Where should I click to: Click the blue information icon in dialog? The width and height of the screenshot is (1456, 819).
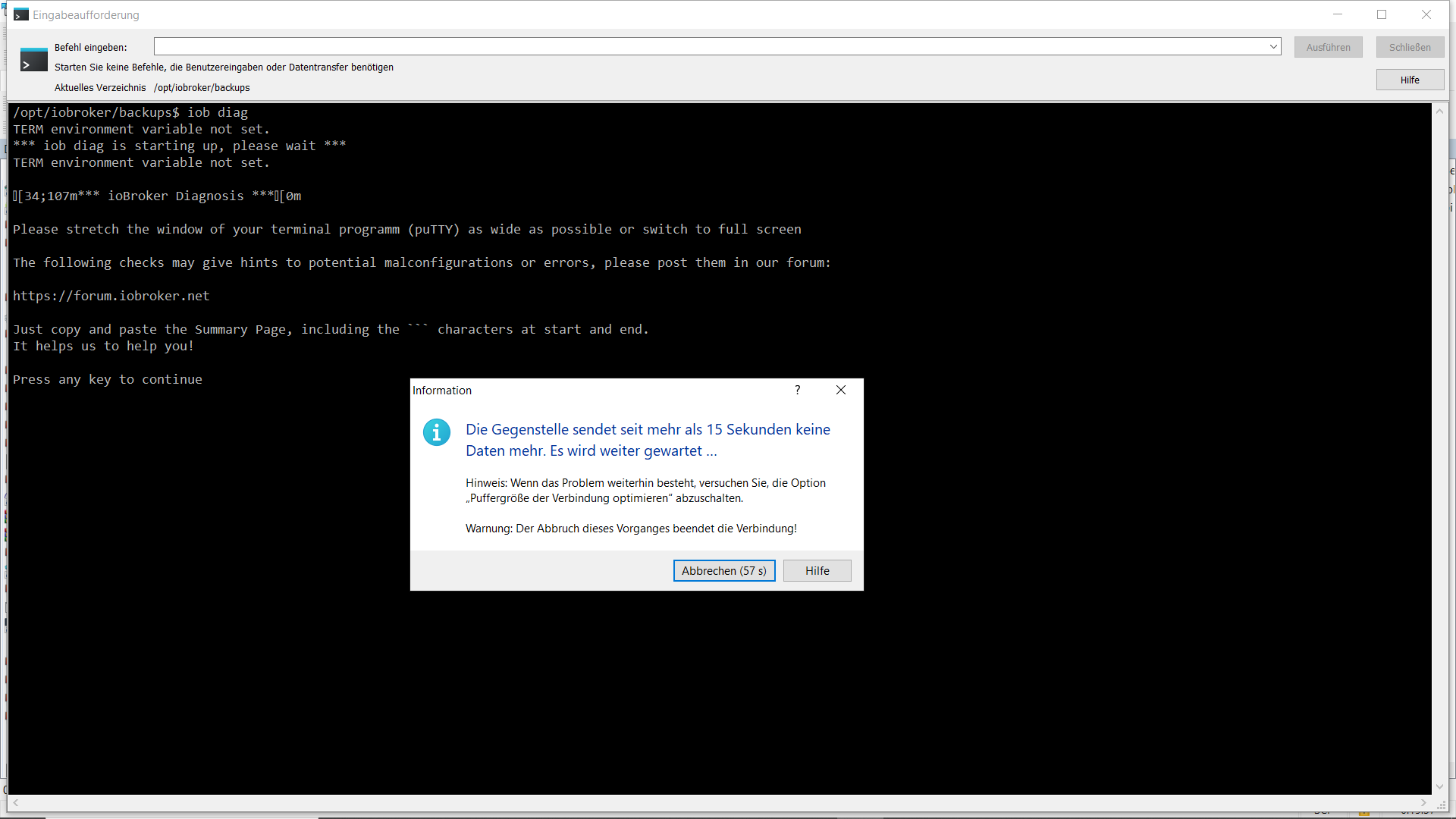pyautogui.click(x=437, y=432)
